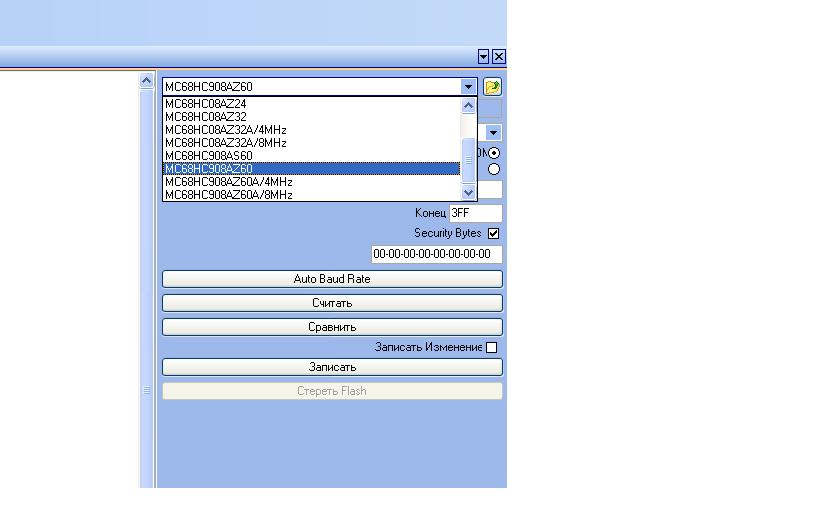Open the panel options arrow next to close

(483, 56)
